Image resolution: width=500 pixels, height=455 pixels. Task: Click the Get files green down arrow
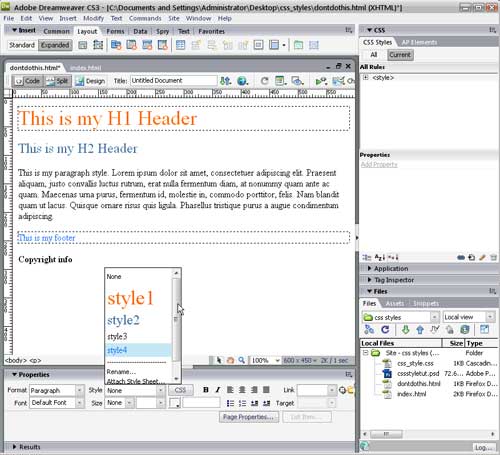(405, 330)
